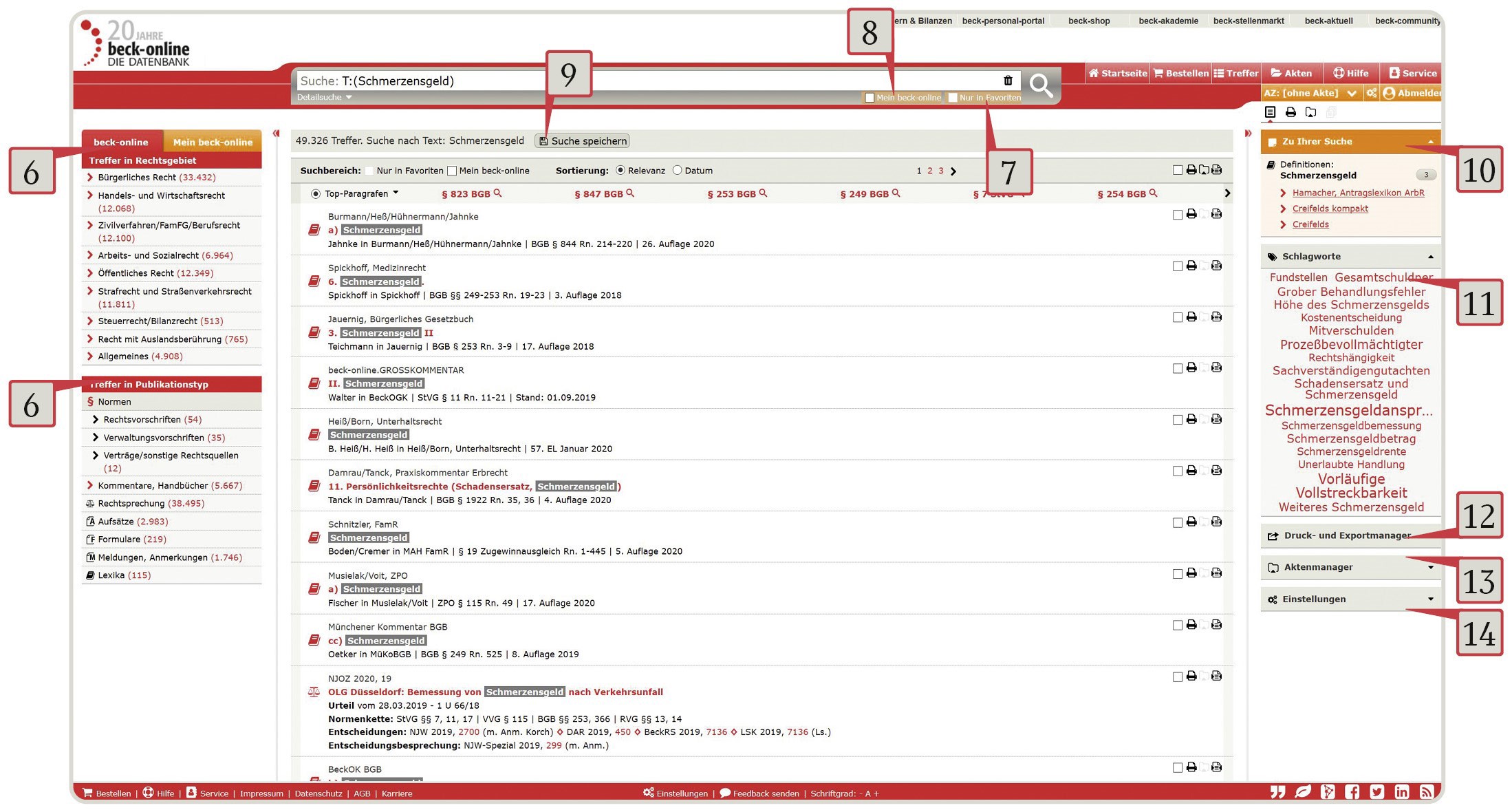Clear the search field using the trash icon
Screen dimensions: 1512x810
tap(1008, 80)
